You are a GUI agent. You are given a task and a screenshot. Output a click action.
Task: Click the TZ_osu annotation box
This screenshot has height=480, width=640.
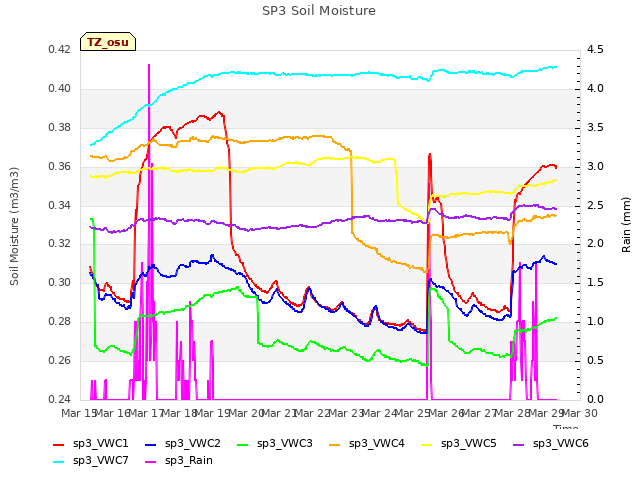tap(108, 42)
